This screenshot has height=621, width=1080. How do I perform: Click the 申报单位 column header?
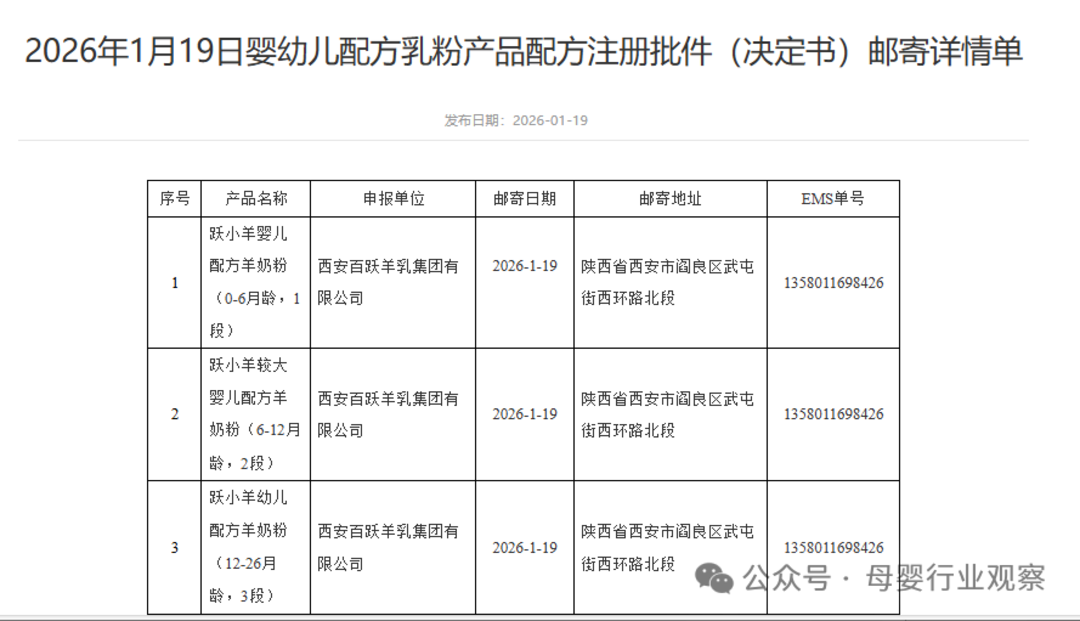(x=392, y=198)
